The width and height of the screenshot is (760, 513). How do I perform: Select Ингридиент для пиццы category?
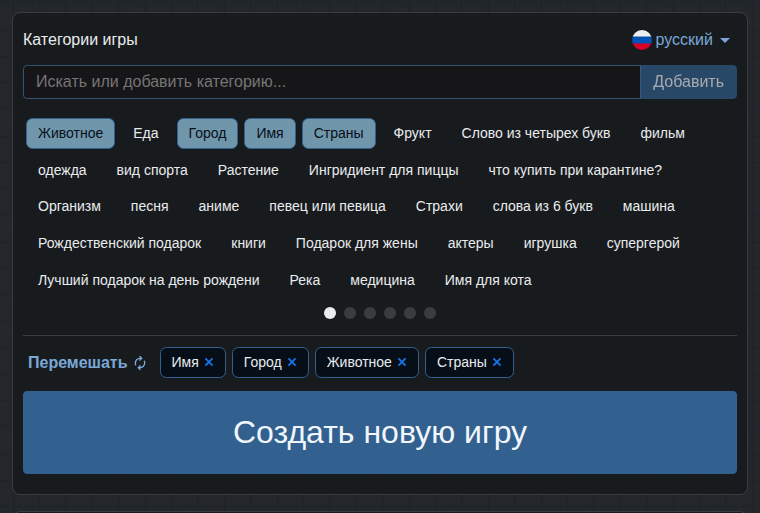383,170
